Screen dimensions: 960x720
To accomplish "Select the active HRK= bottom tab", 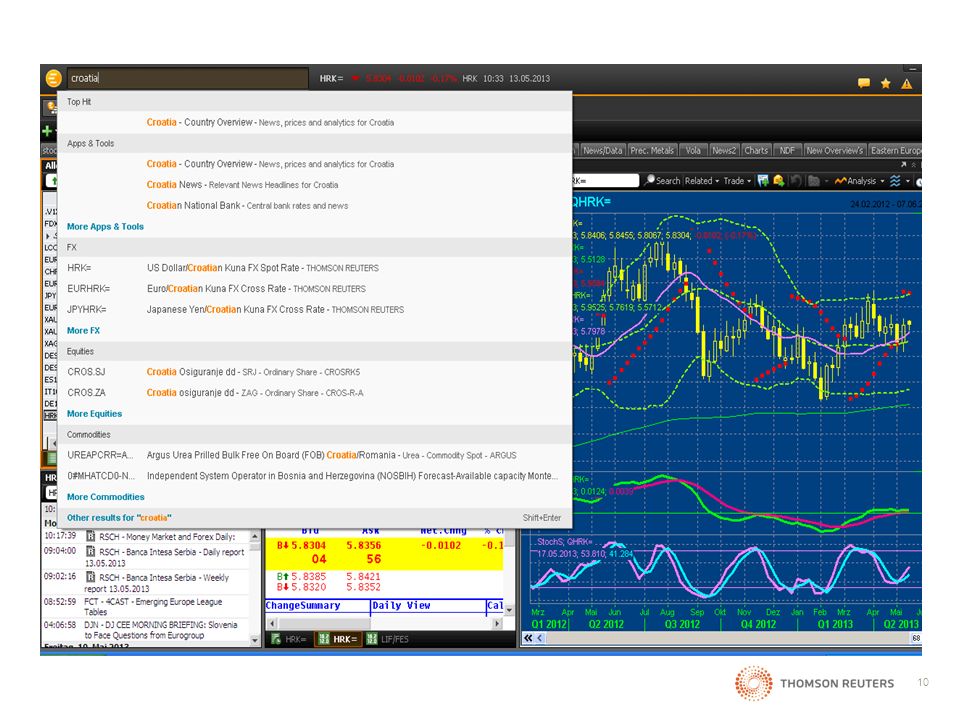I will pos(338,639).
